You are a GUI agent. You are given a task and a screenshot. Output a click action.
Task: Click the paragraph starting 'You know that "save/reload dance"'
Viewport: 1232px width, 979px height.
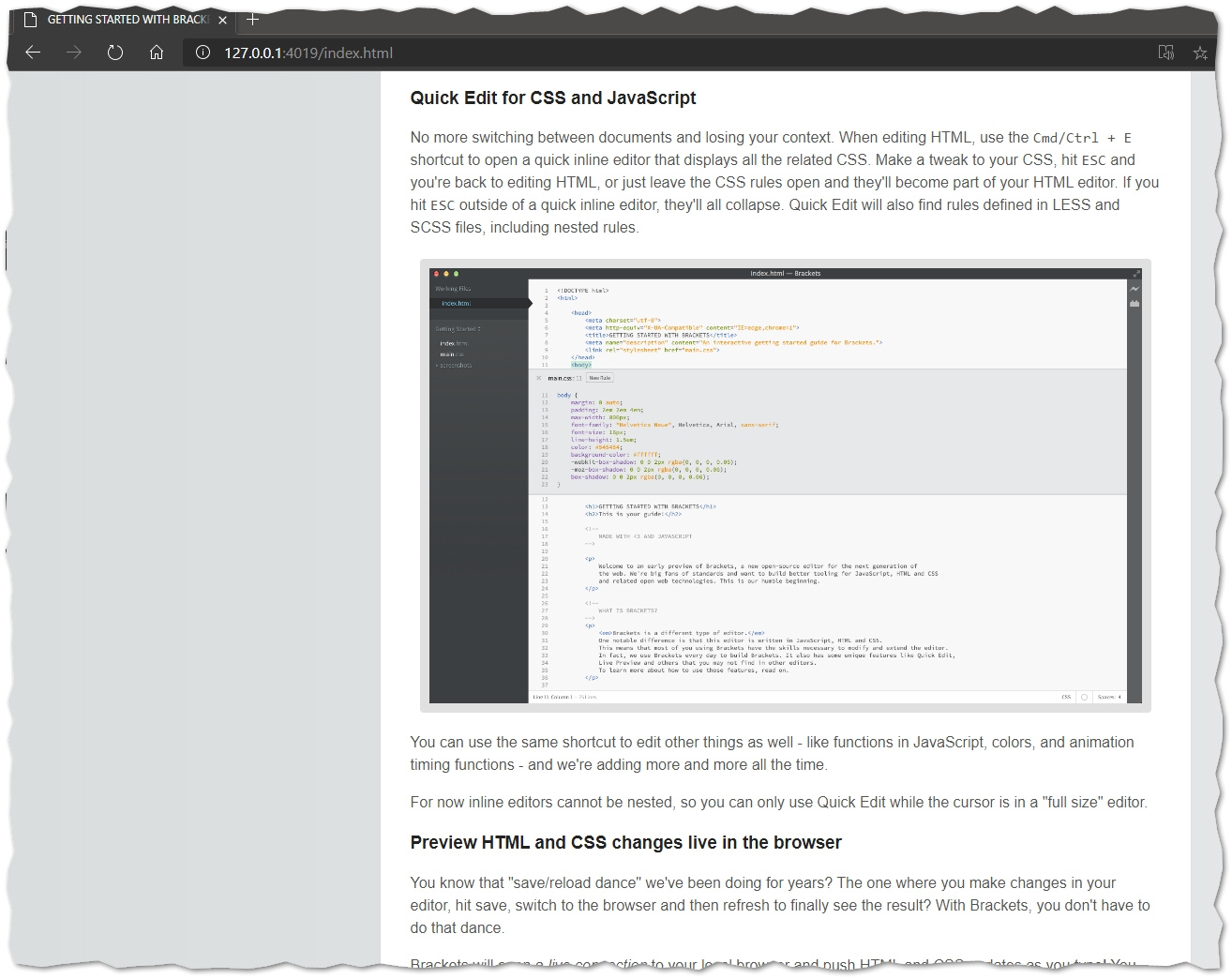click(780, 905)
